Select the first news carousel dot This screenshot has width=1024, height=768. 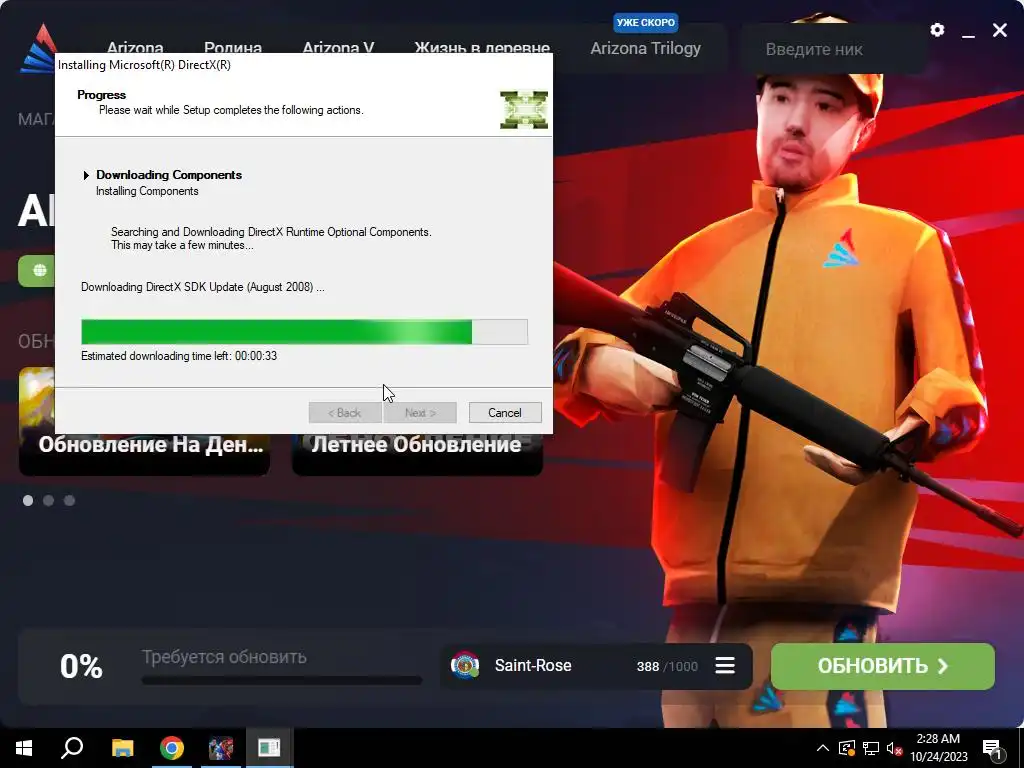28,500
